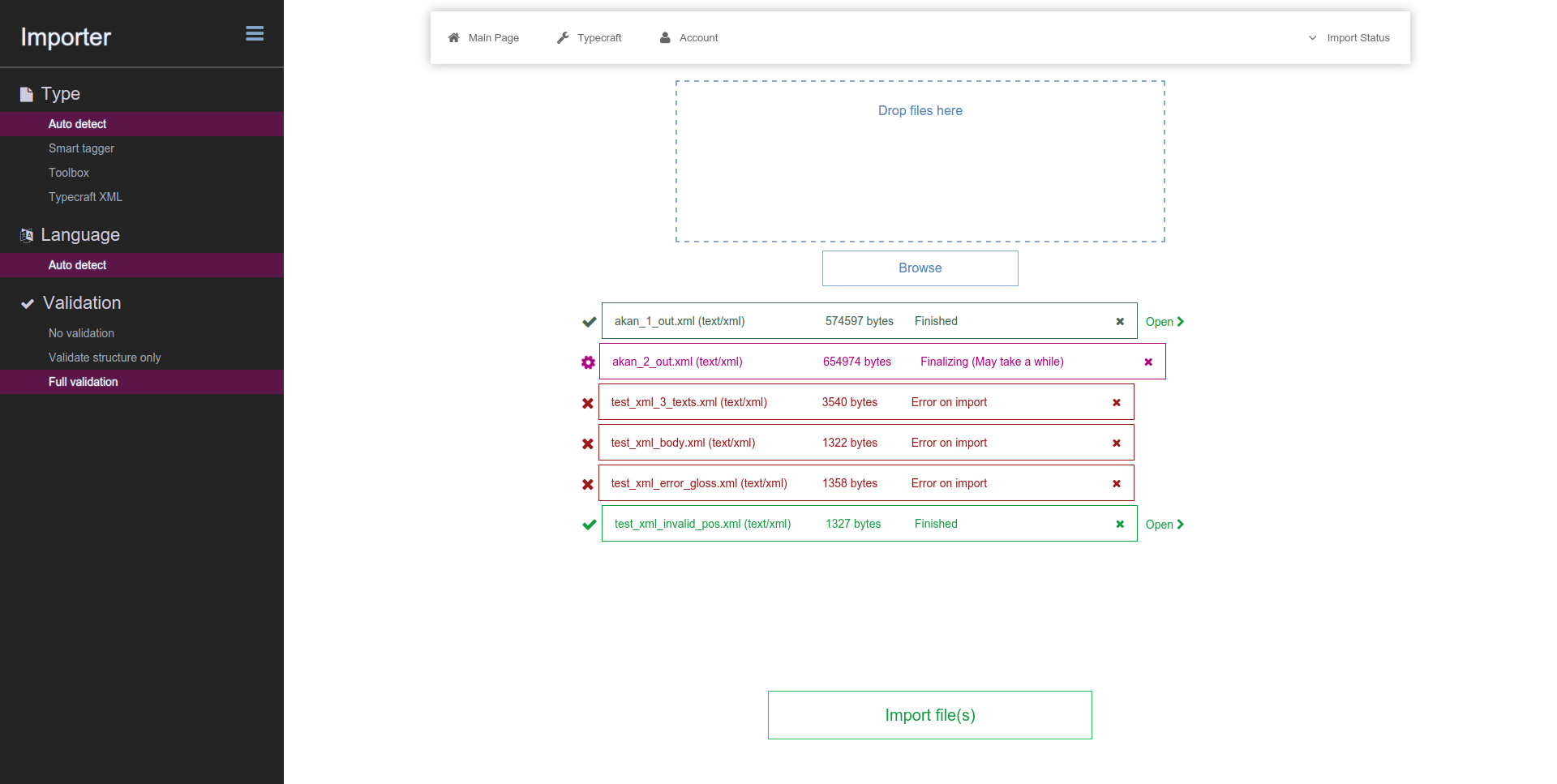Click the check icon beside akan_1_out.xml
This screenshot has width=1557, height=784.
590,322
